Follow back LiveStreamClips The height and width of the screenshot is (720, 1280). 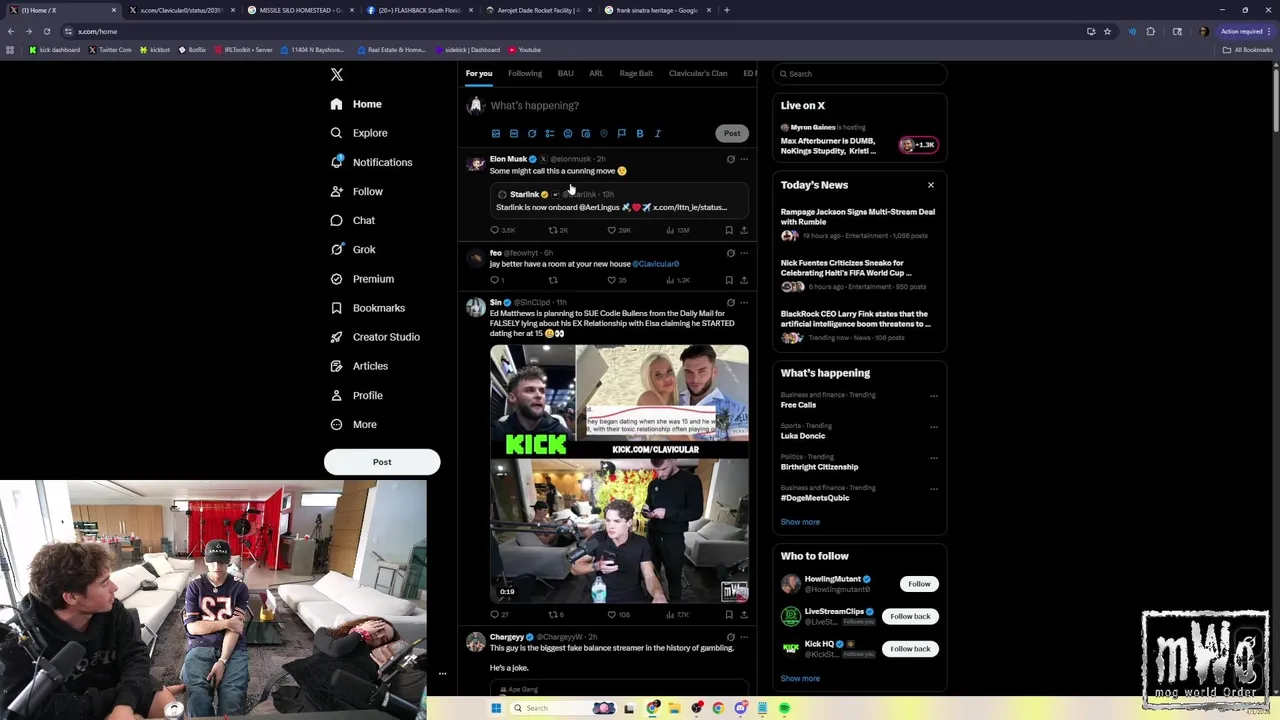point(910,616)
